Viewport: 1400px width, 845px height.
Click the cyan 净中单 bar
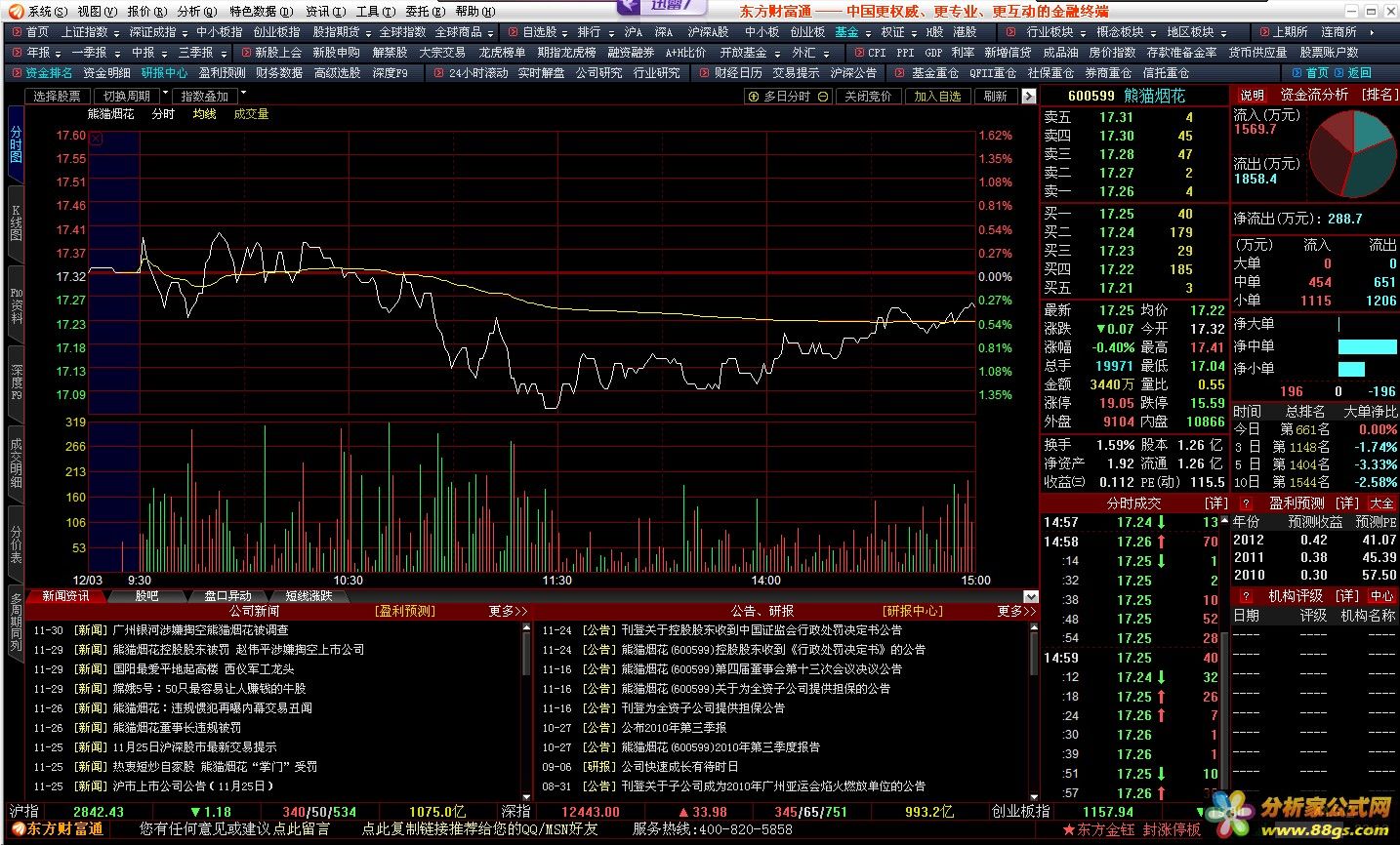(1367, 346)
